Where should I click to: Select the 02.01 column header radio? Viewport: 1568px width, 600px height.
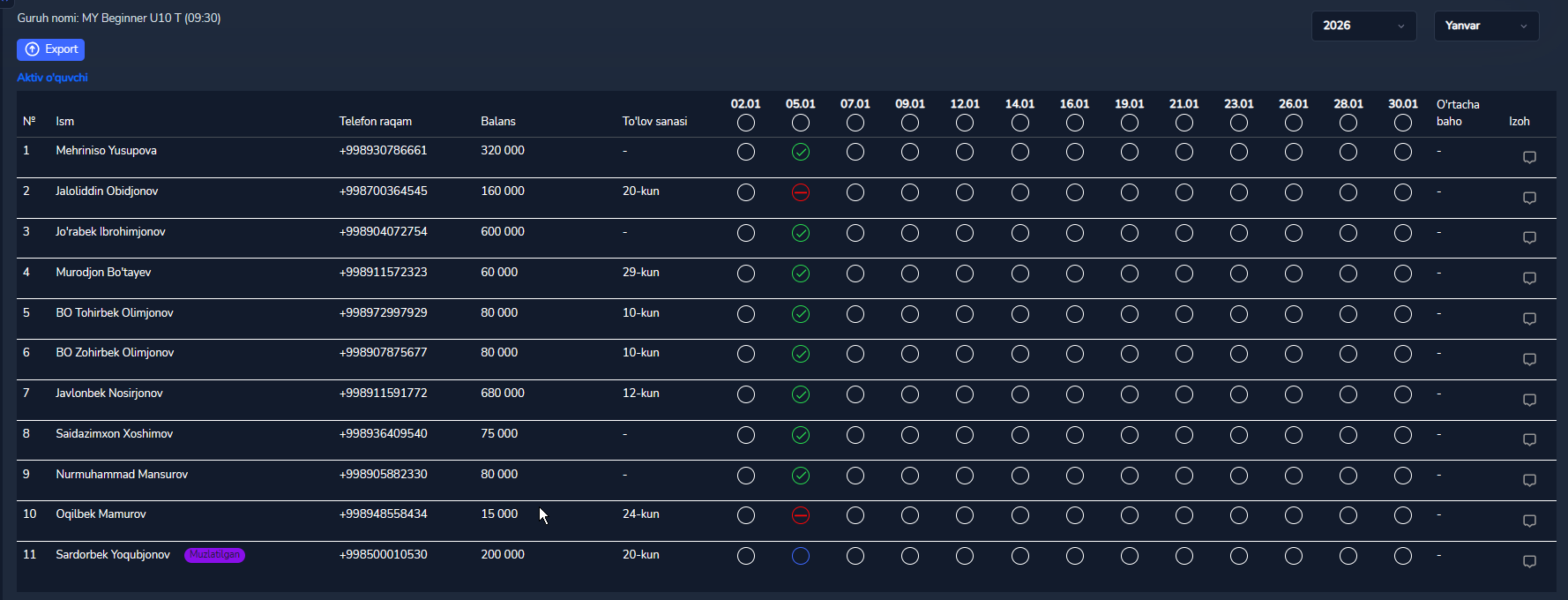746,123
